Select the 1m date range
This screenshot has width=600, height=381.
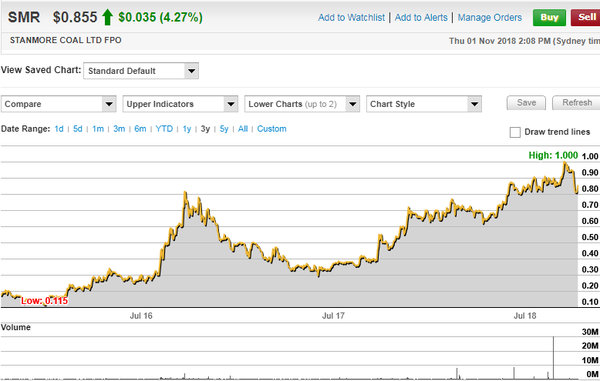point(98,129)
